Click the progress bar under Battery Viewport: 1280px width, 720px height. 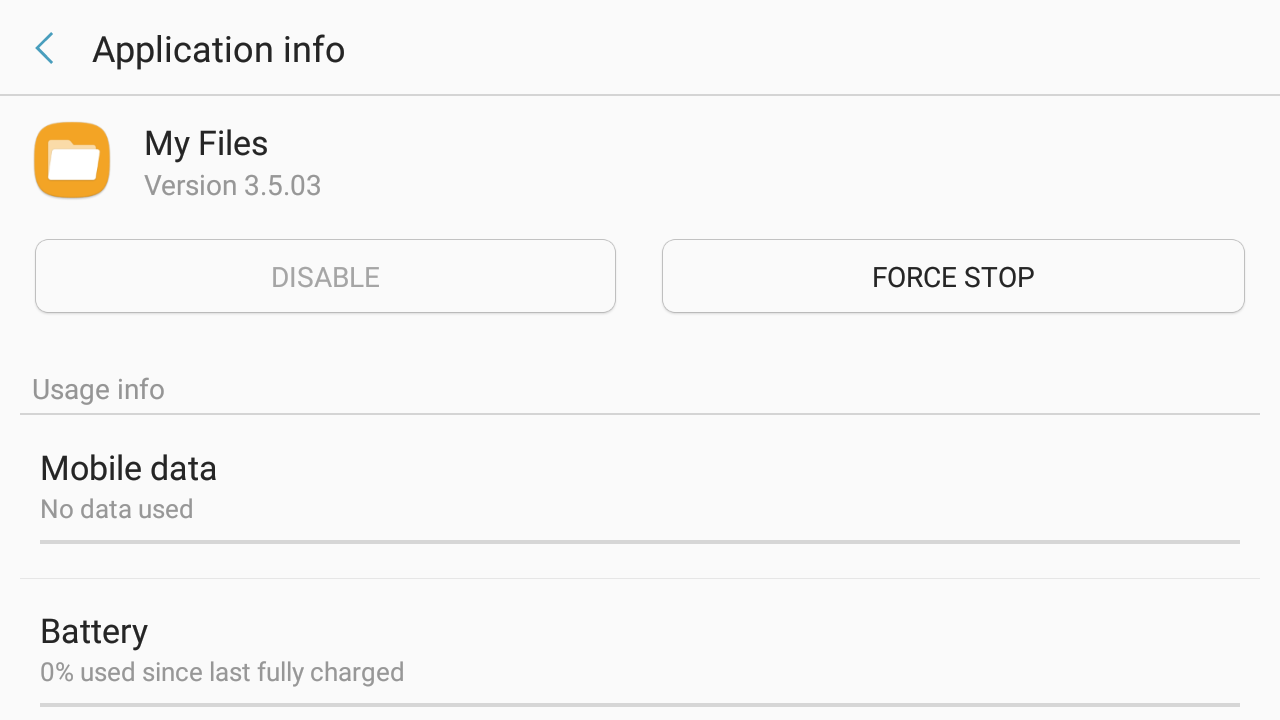pyautogui.click(x=640, y=705)
